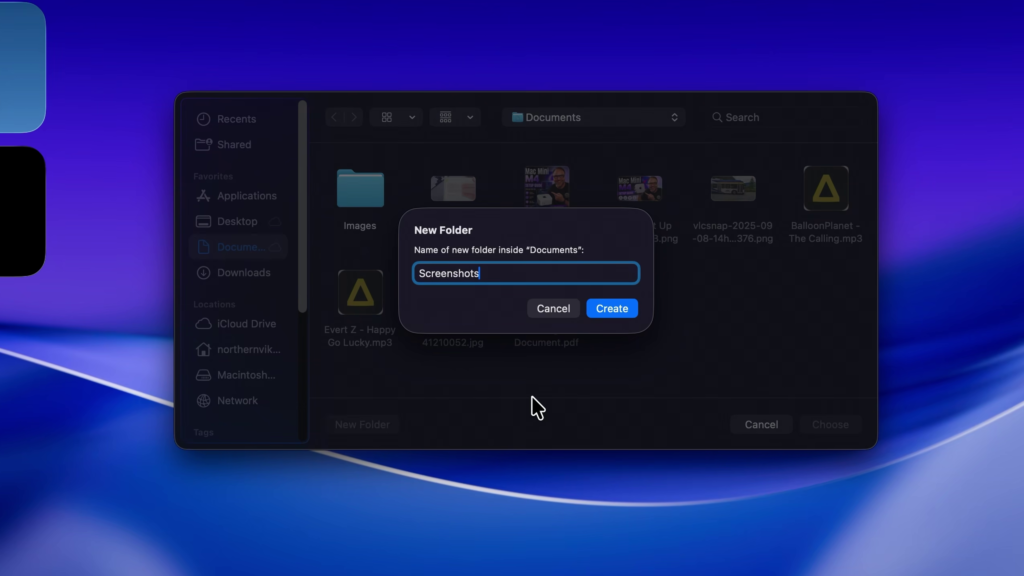This screenshot has width=1024, height=576.
Task: Open the Documents location popup
Action: click(x=594, y=118)
